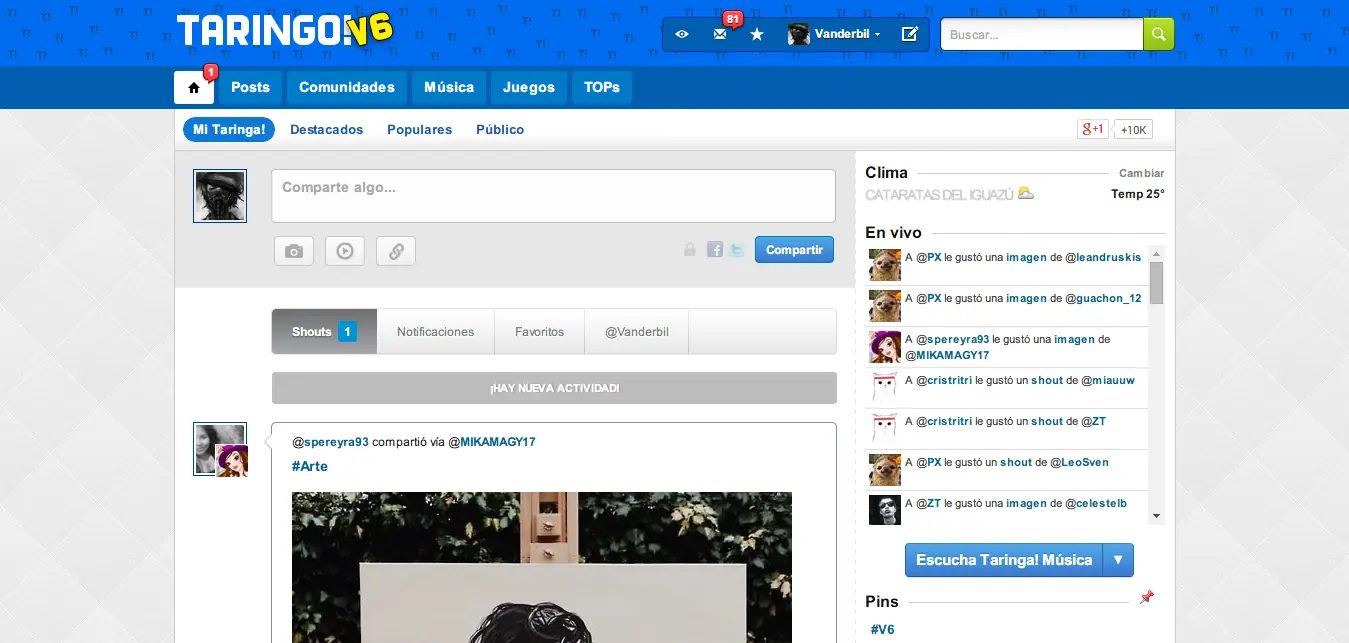
Task: Open the Música section
Action: pyautogui.click(x=449, y=88)
